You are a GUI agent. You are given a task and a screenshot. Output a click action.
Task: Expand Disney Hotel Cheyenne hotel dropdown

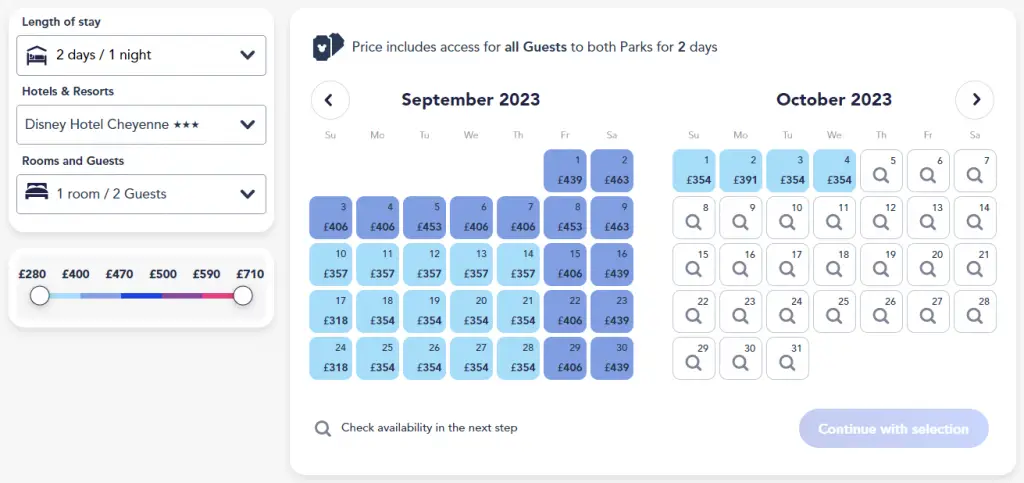click(x=141, y=125)
